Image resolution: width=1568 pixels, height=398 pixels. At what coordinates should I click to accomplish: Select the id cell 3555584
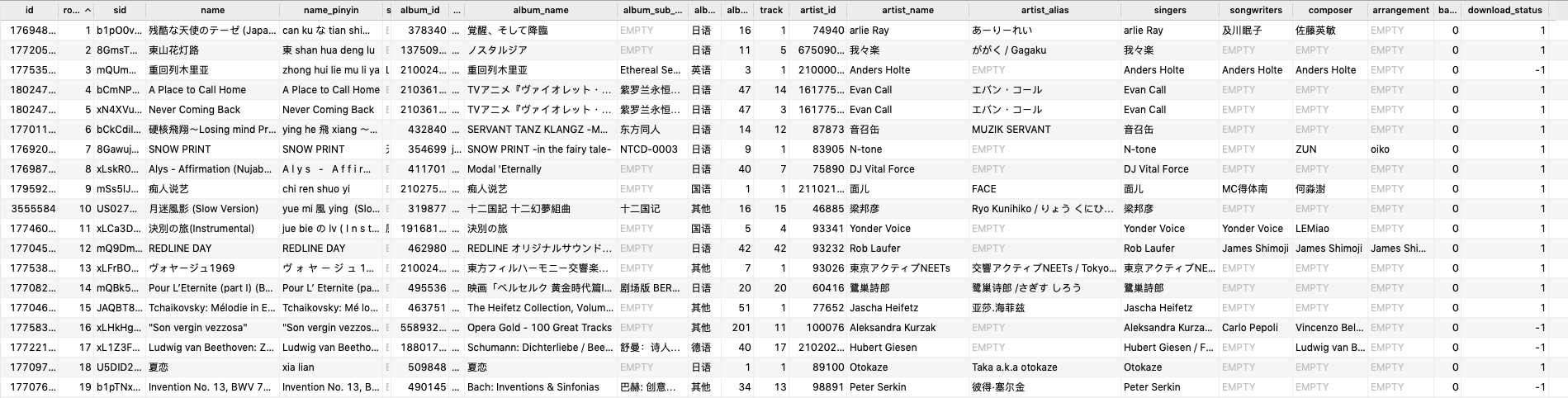pos(33,209)
